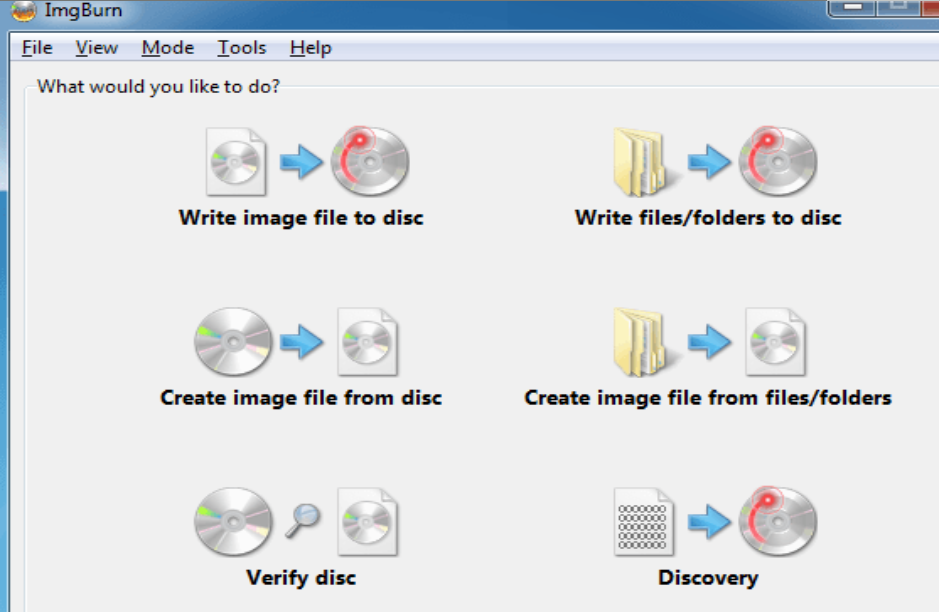Click the ImgBurn application icon in title bar
Screen dimensions: 940x612
tap(23, 11)
